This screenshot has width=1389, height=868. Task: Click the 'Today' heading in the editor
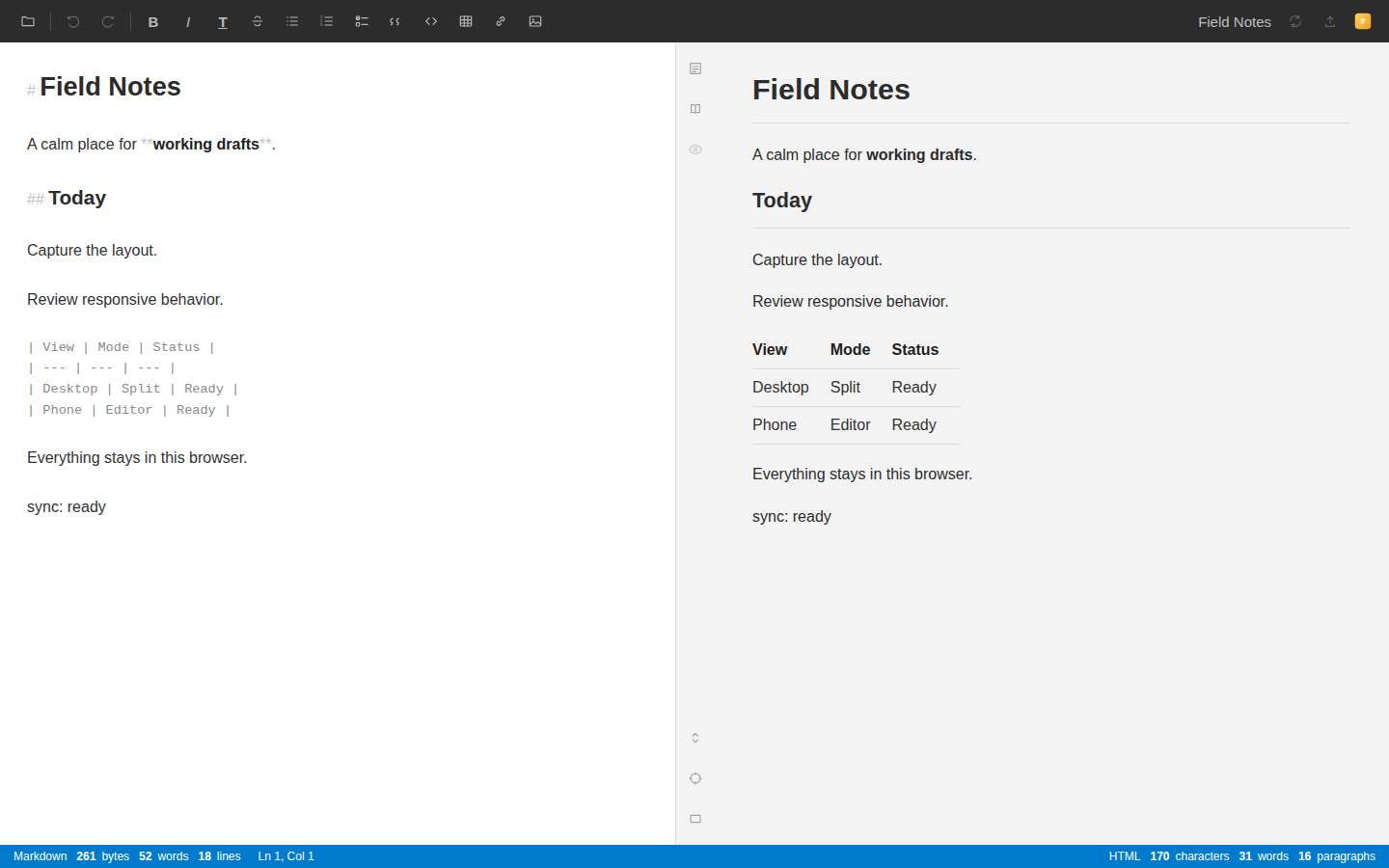click(x=77, y=198)
